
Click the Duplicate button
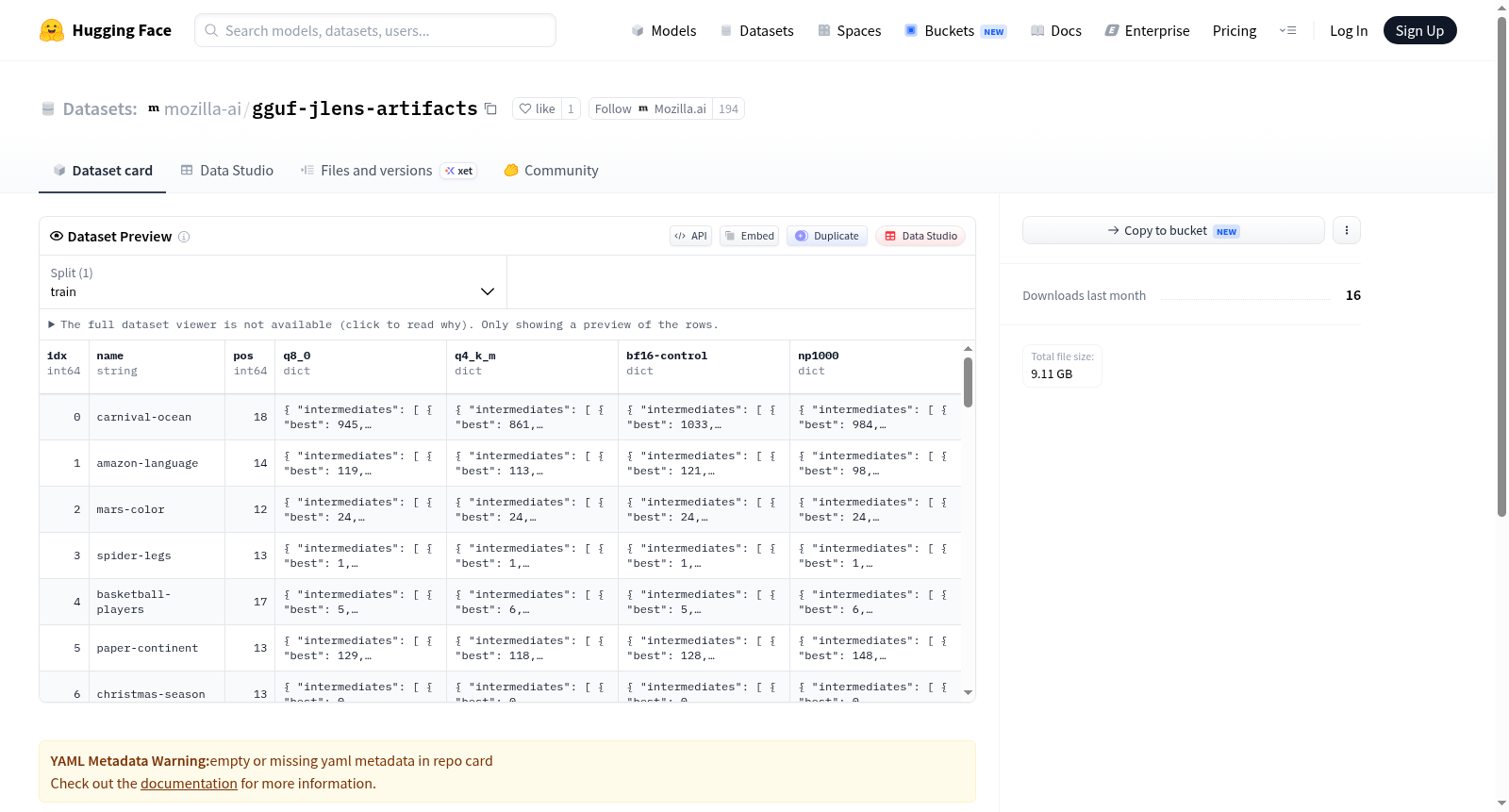pyautogui.click(x=827, y=236)
